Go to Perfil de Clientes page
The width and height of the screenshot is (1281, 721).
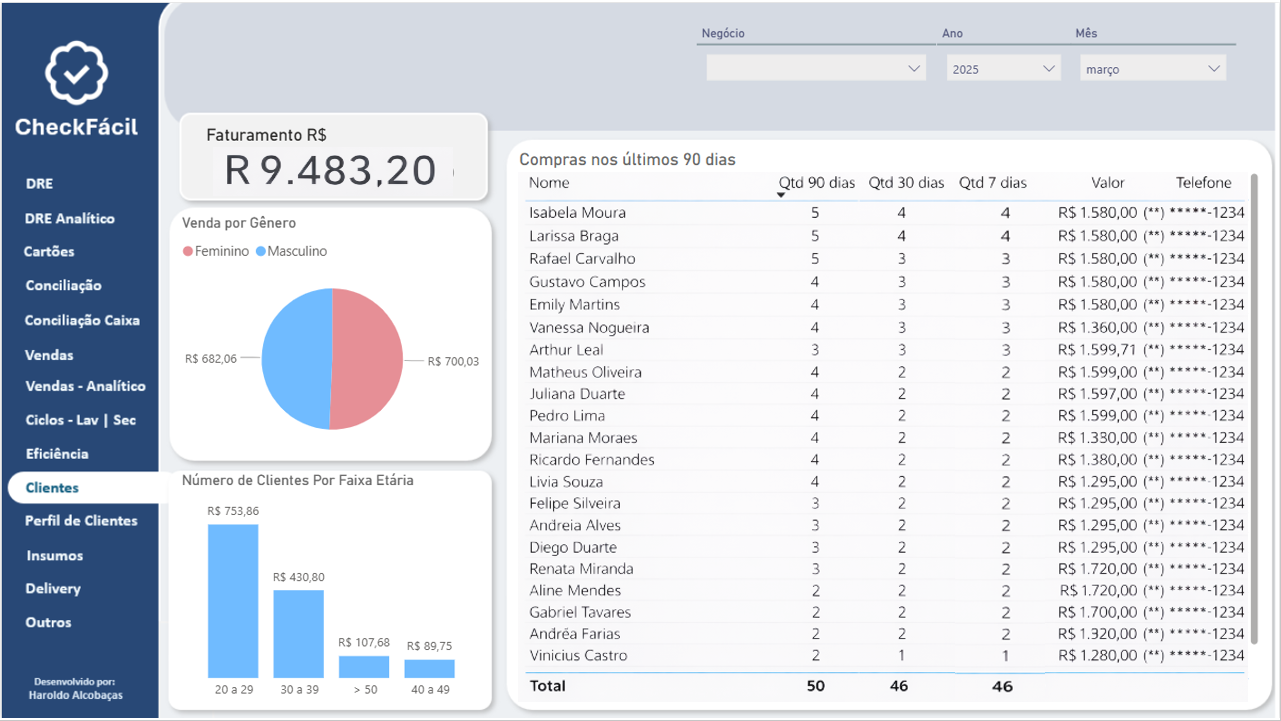coord(81,521)
